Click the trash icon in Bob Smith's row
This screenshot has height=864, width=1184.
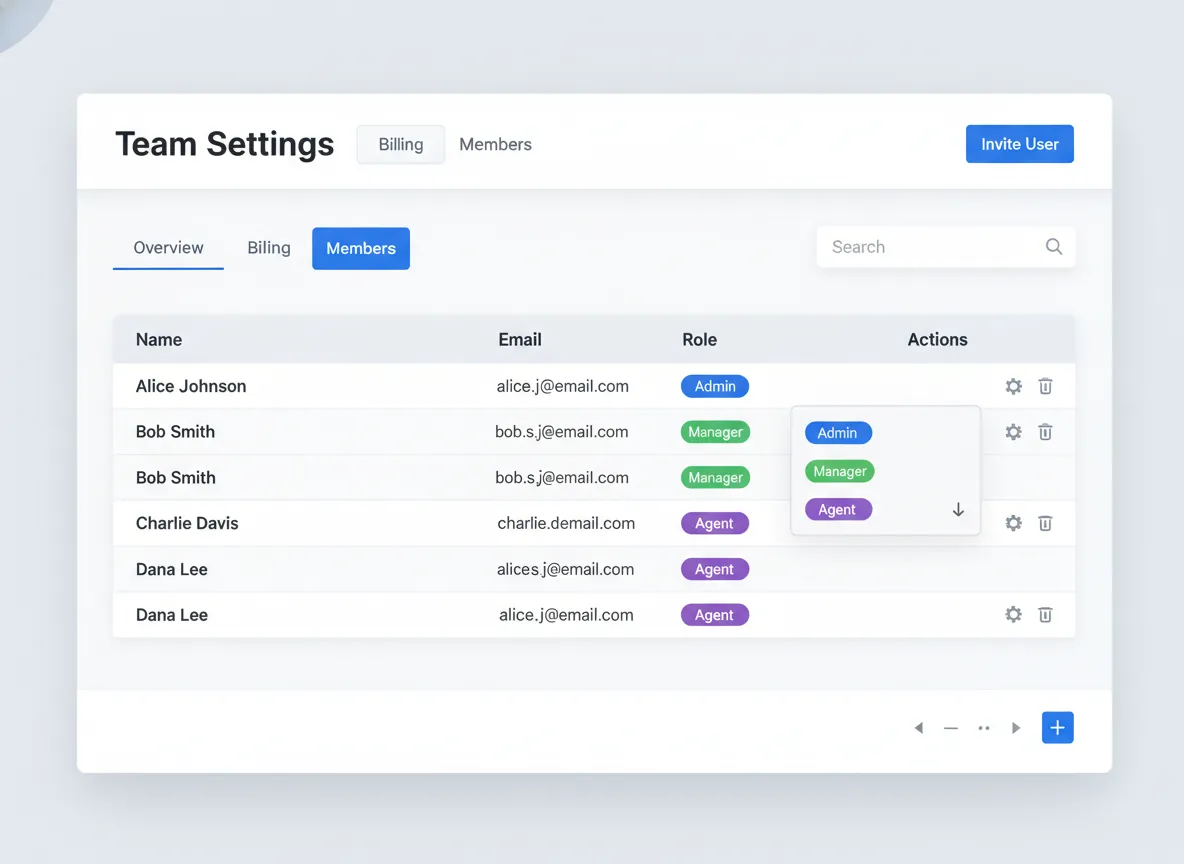(1045, 432)
